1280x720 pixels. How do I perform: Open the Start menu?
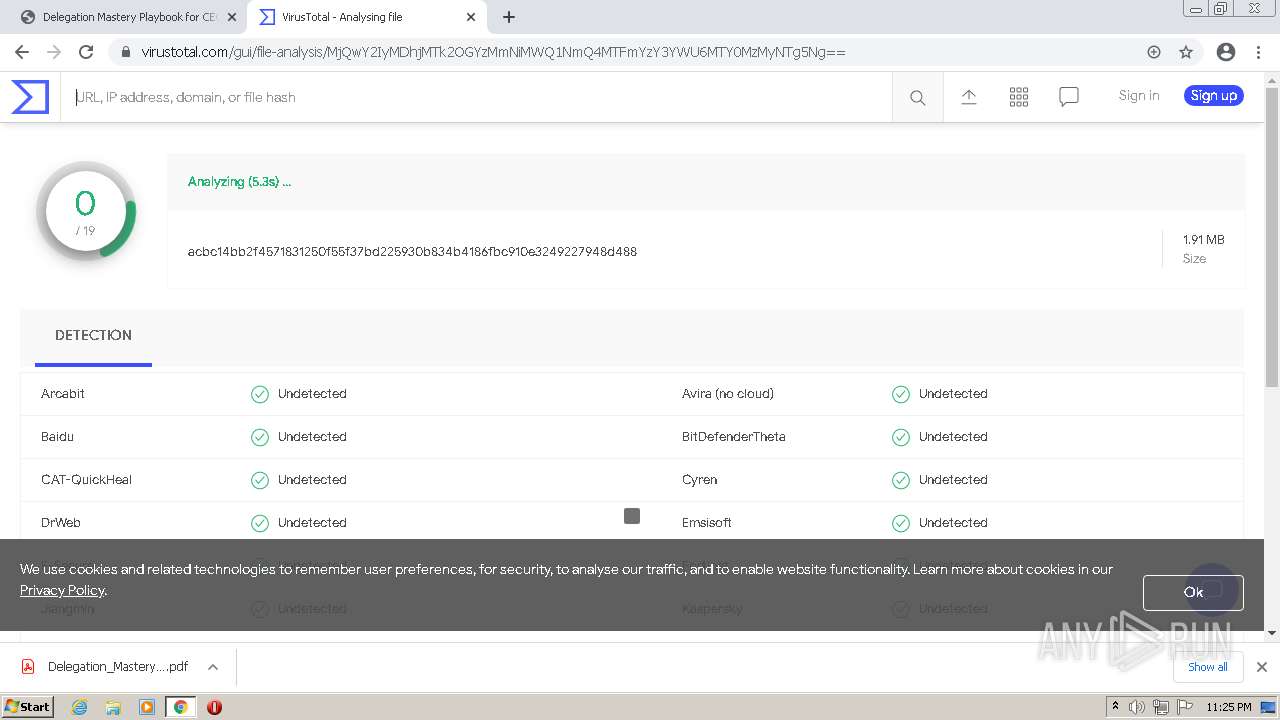[x=27, y=707]
